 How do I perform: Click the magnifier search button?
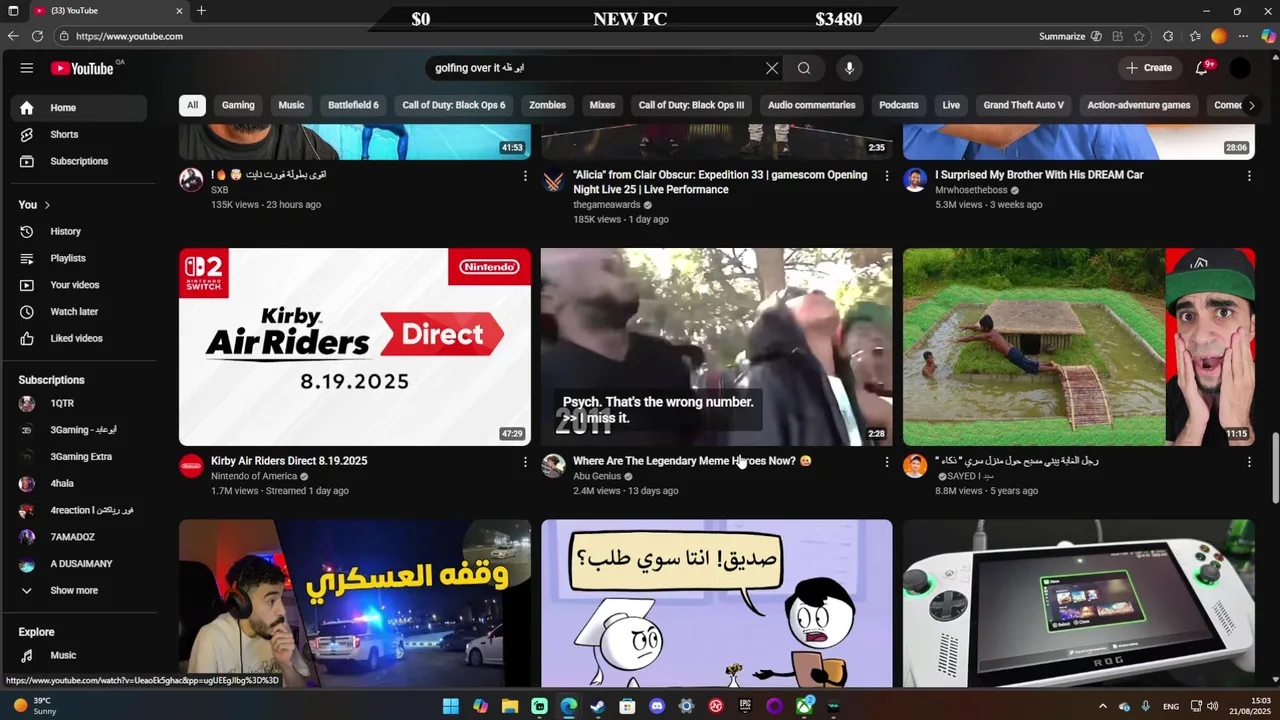point(804,68)
